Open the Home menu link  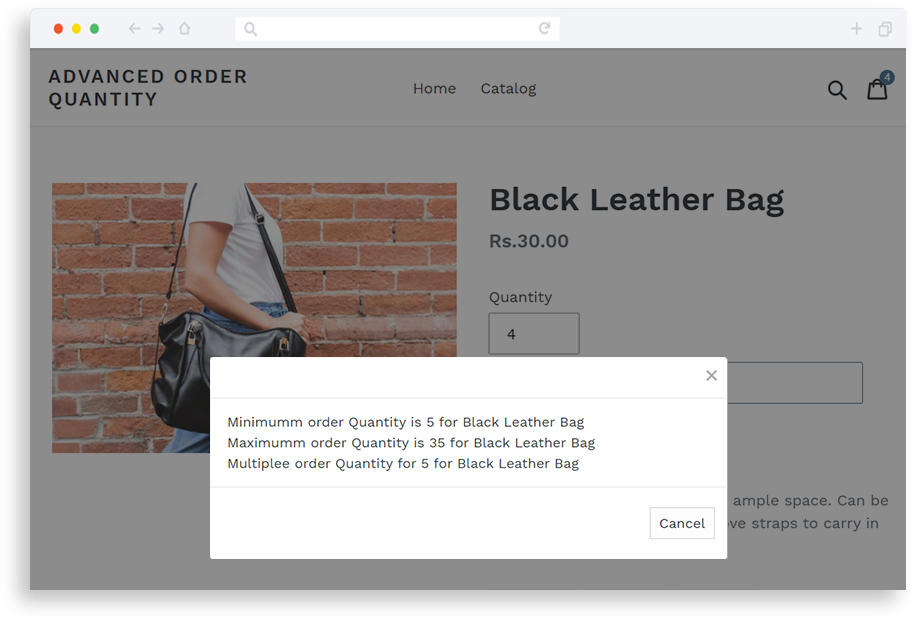click(x=434, y=89)
